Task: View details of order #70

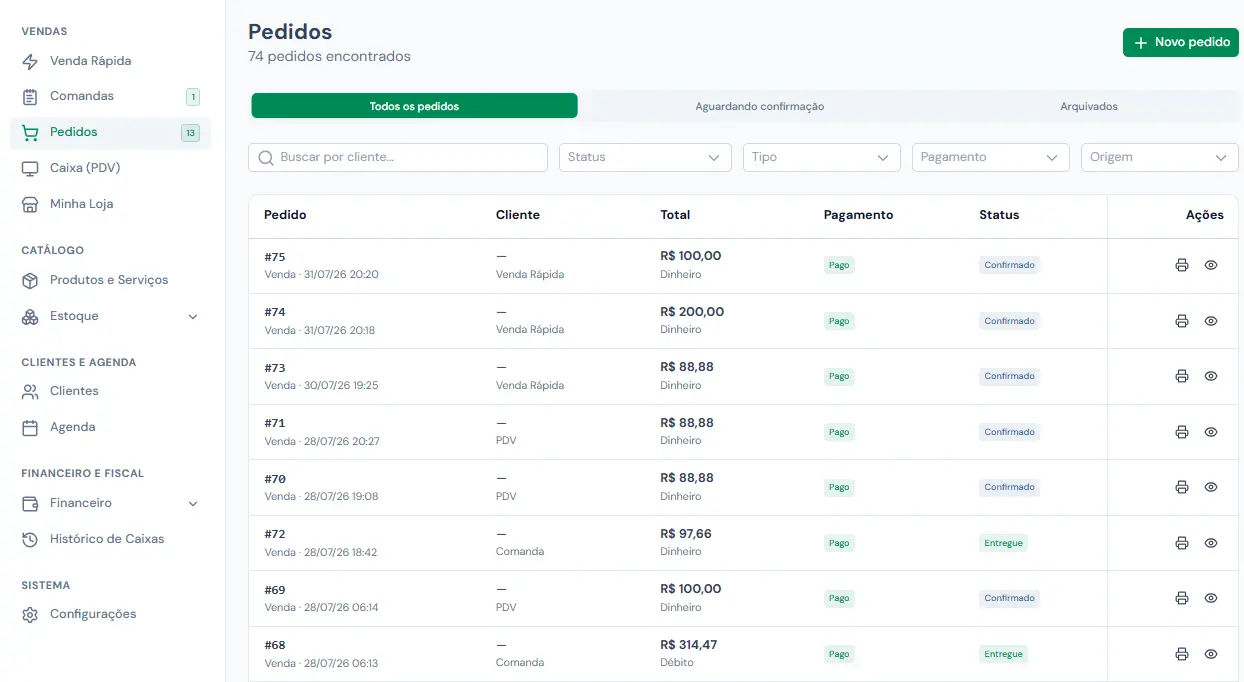Action: point(1211,487)
